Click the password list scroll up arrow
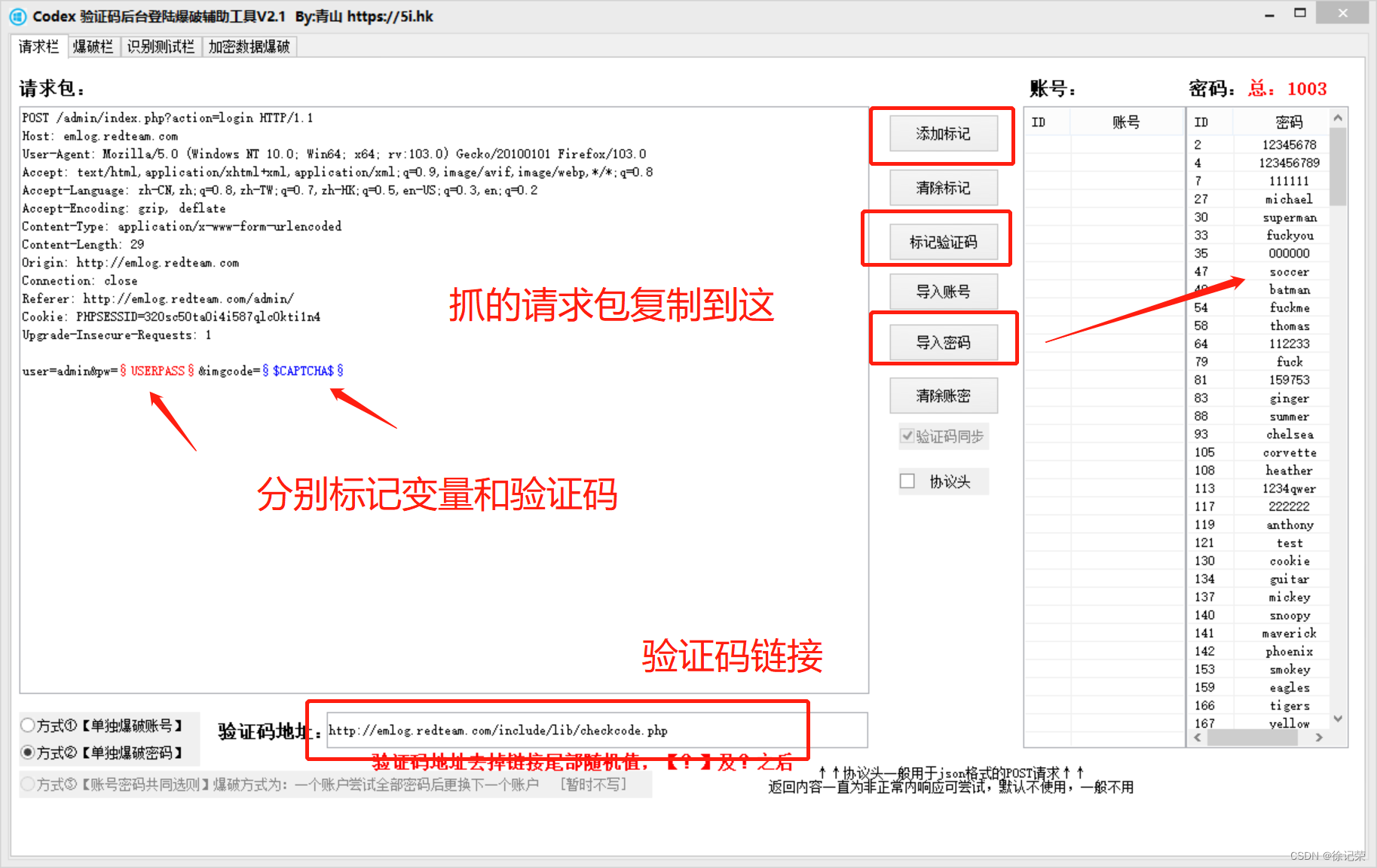The width and height of the screenshot is (1377, 868). (1338, 118)
